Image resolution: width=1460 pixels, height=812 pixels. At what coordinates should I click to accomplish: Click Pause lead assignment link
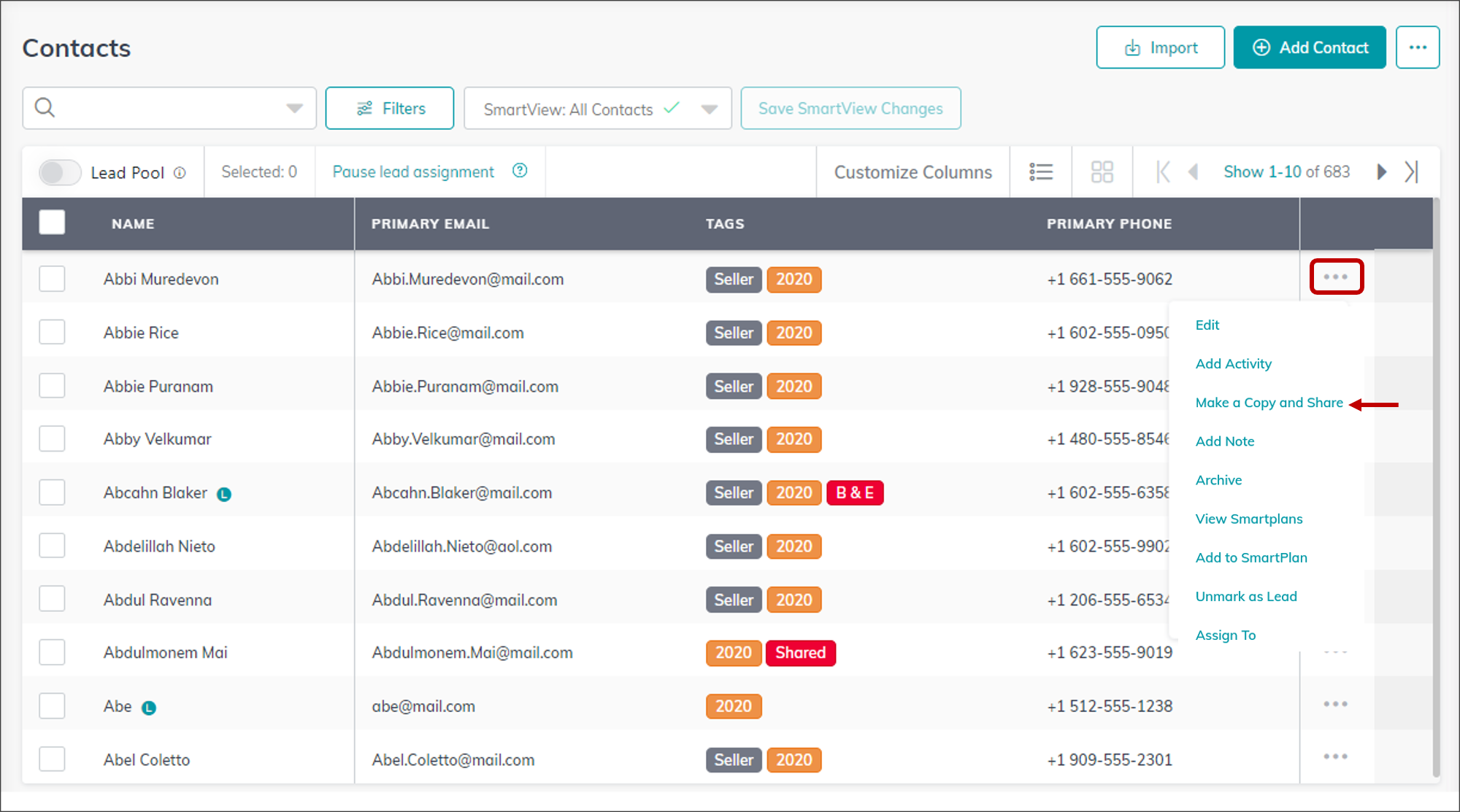point(413,172)
